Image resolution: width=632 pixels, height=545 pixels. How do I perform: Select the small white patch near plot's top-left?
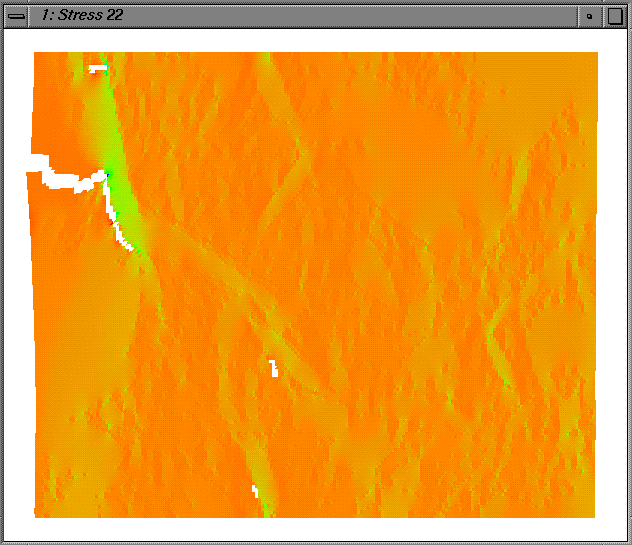97,68
